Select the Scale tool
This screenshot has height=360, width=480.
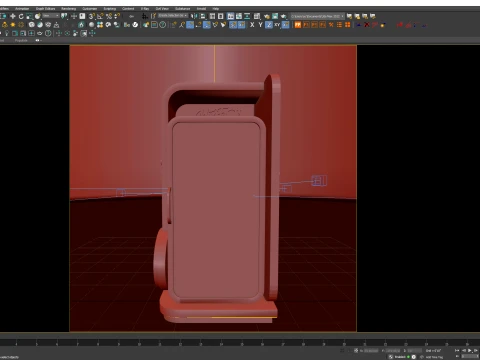pos(29,16)
